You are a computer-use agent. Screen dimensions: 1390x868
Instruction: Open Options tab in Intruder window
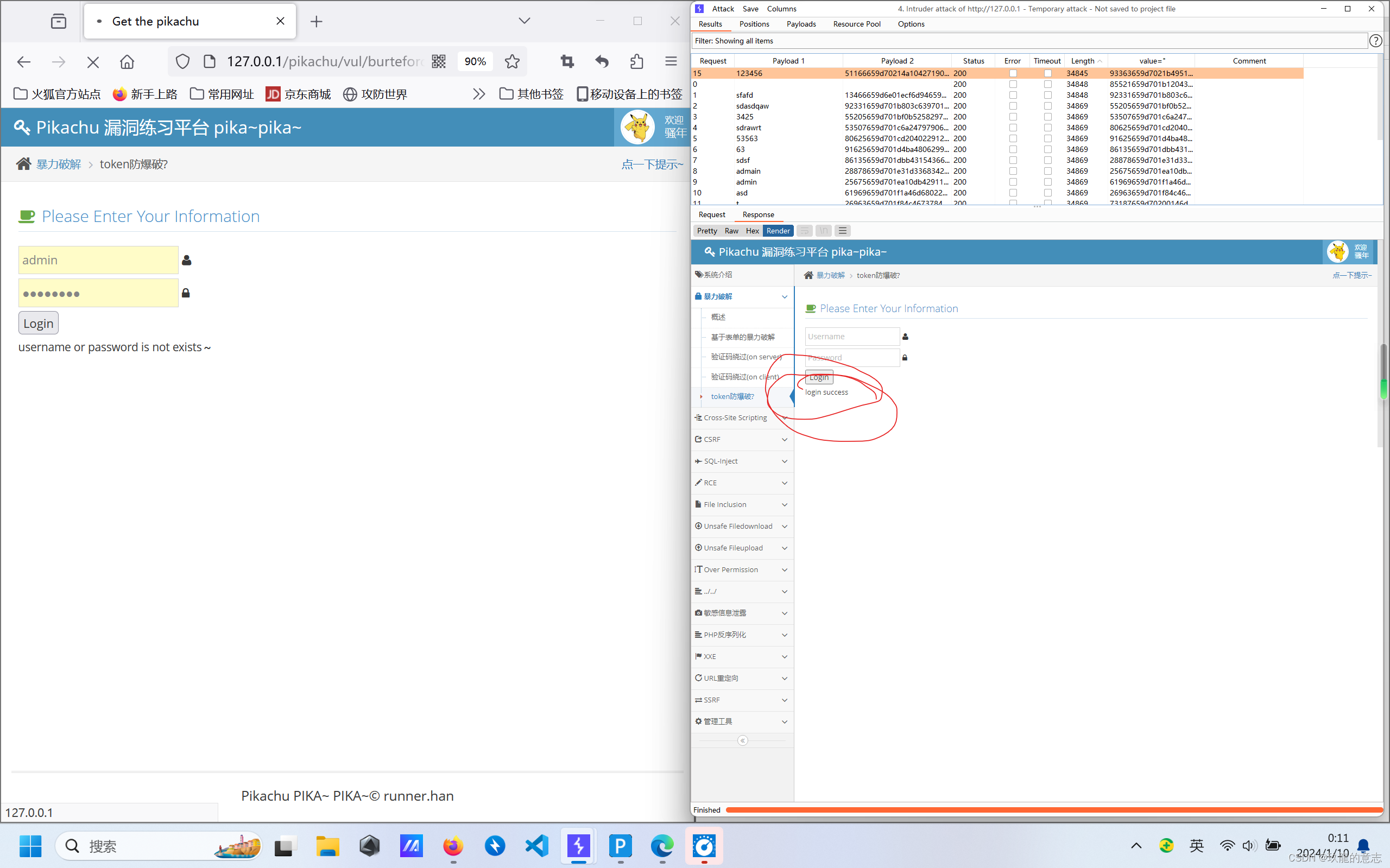(911, 24)
